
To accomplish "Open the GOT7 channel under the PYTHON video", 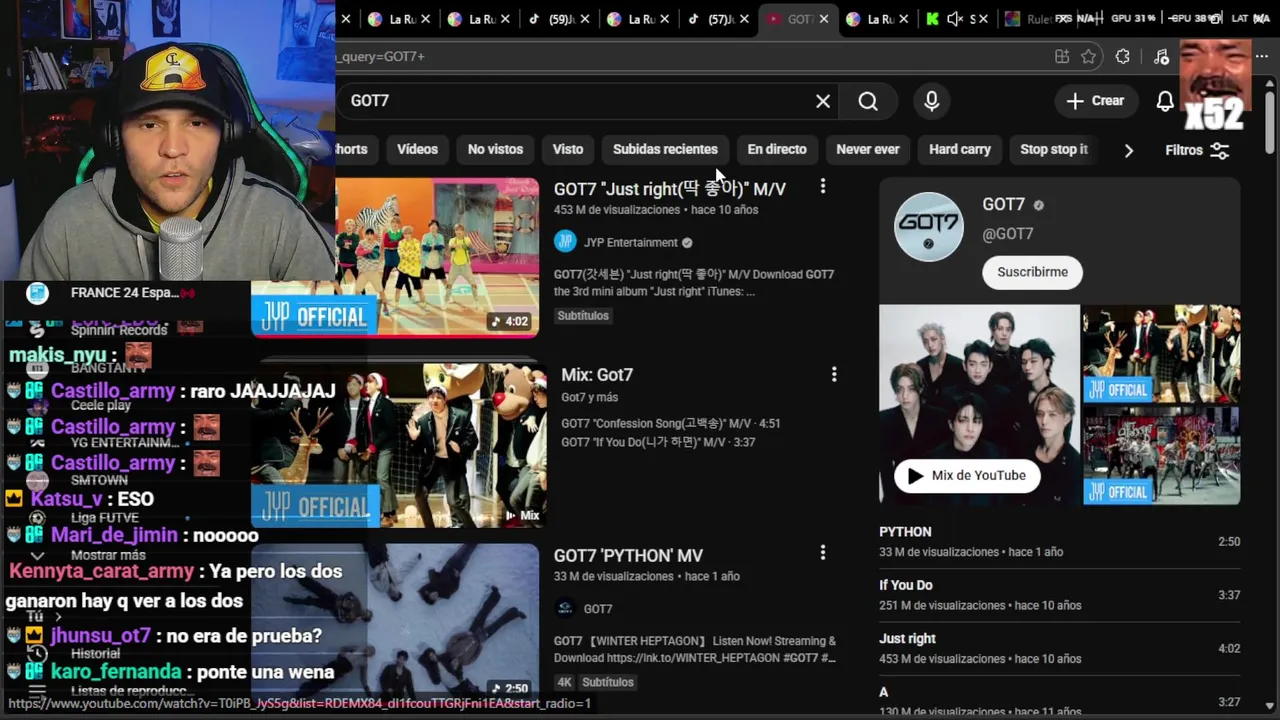I will (x=598, y=609).
